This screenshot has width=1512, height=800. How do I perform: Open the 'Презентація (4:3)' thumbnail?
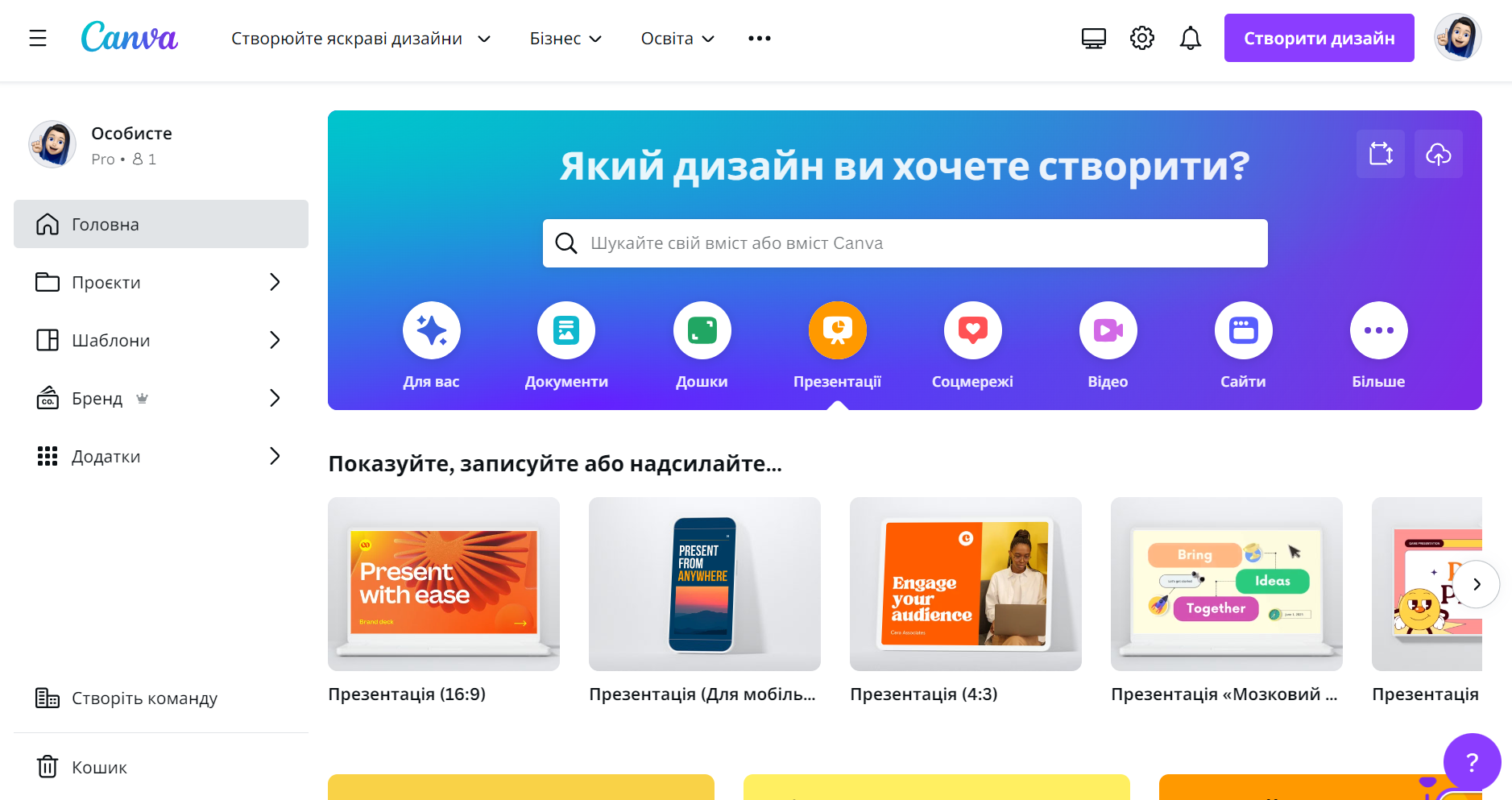click(x=966, y=584)
